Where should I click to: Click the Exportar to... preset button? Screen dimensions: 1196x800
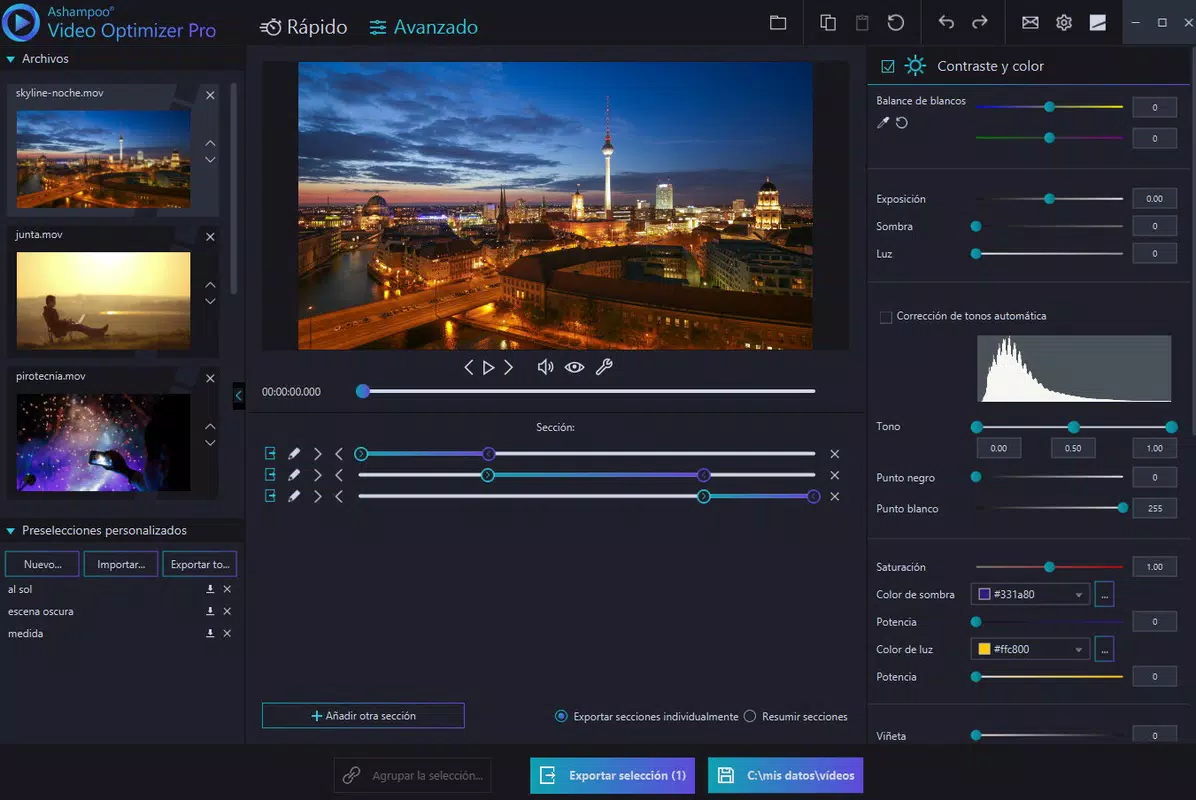pos(200,564)
